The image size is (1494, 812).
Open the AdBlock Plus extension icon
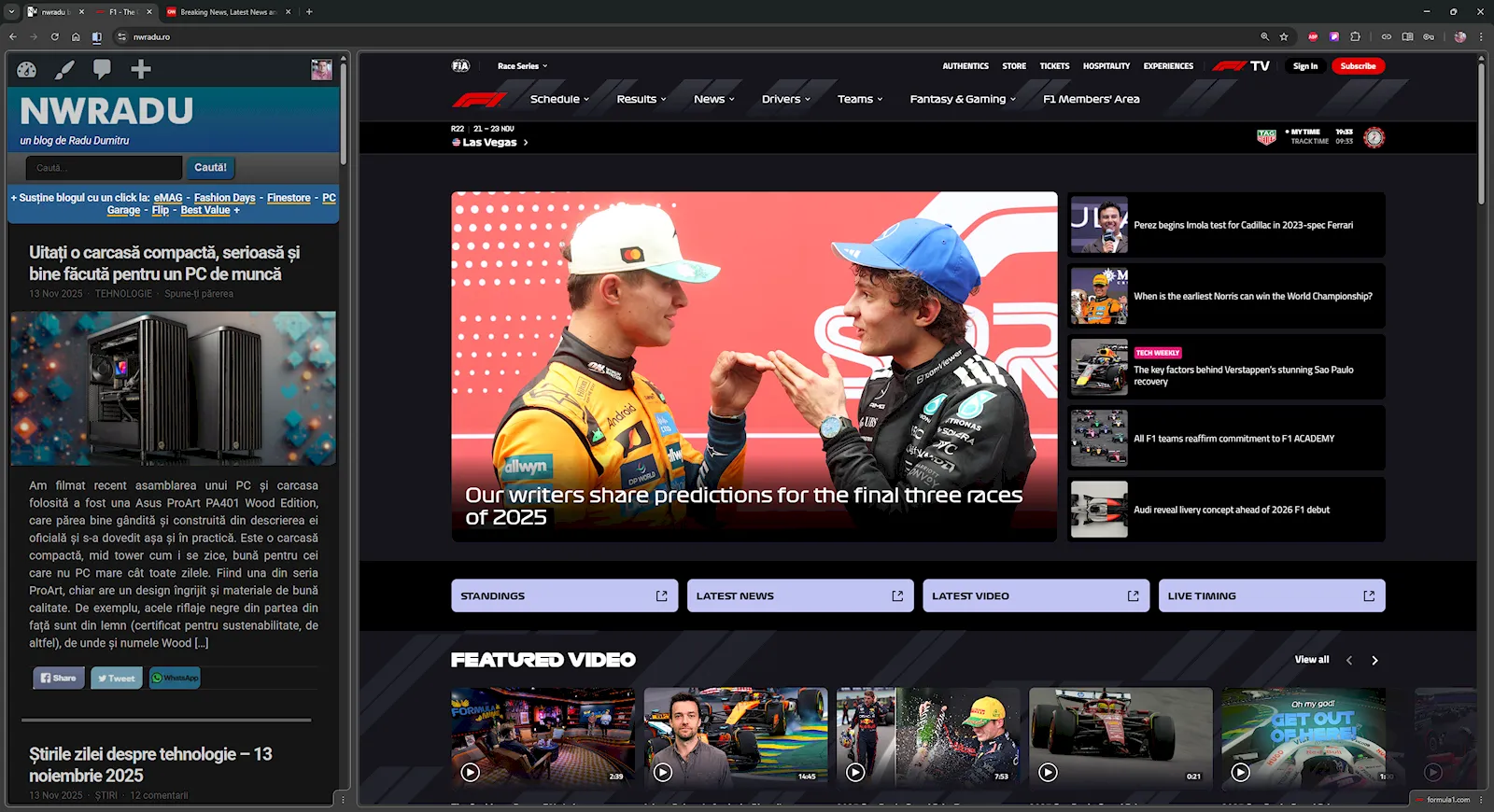coord(1313,37)
